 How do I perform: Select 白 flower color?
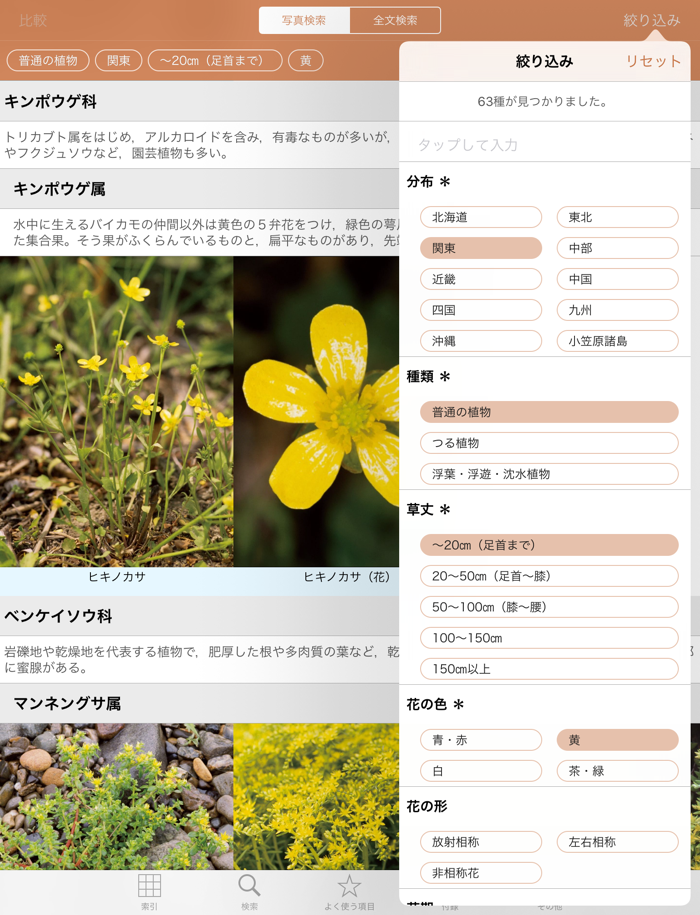481,771
